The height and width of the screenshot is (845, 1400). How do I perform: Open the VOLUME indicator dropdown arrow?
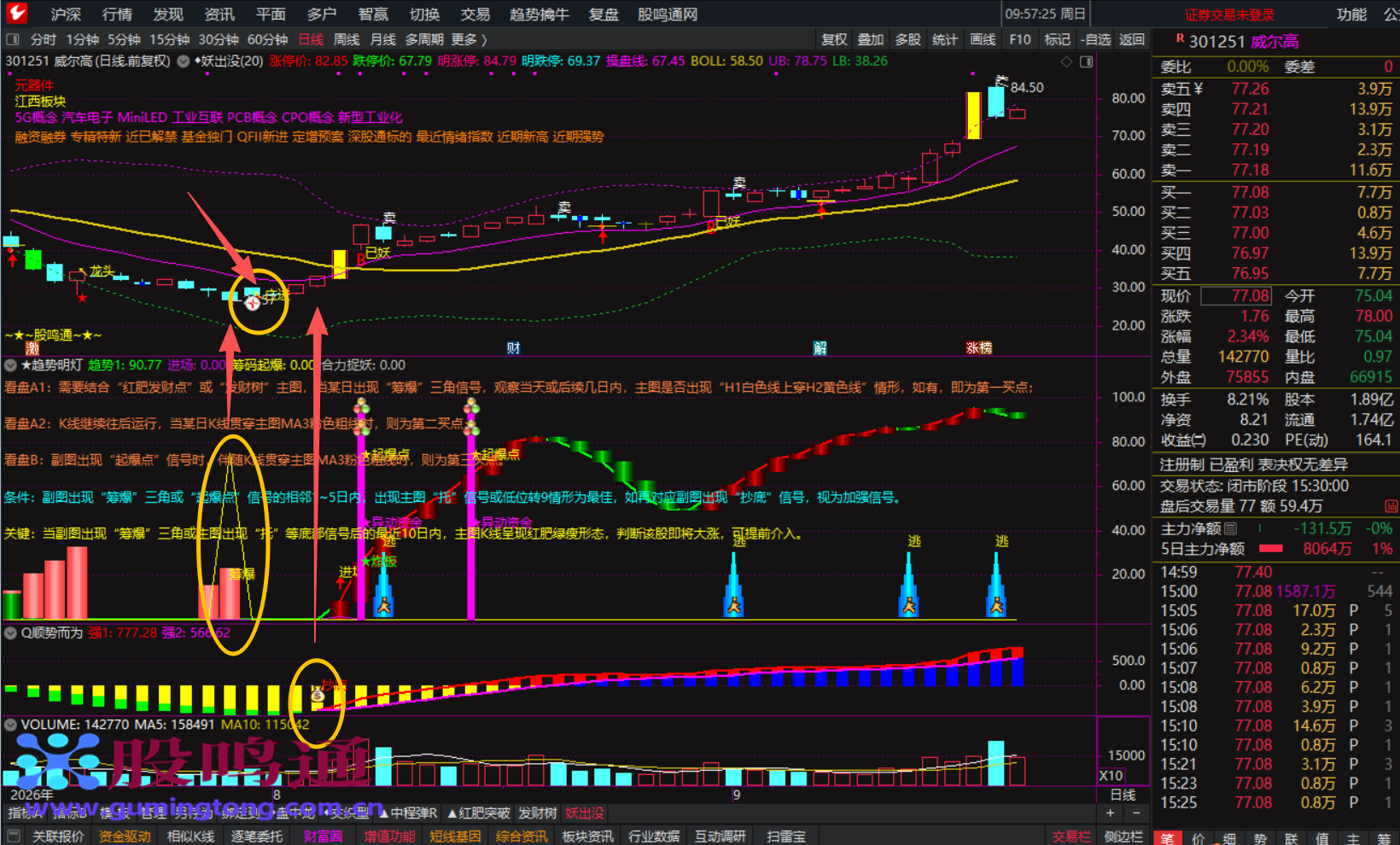coord(10,725)
